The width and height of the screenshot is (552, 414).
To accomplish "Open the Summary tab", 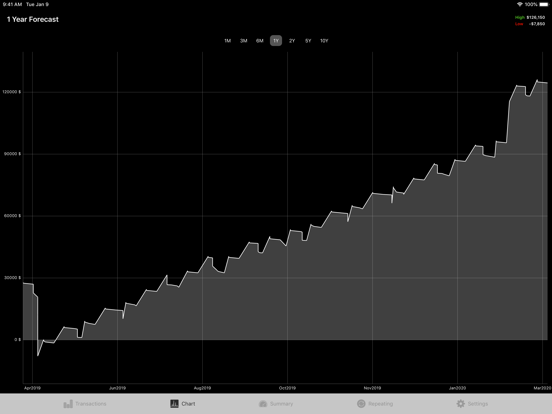I will pyautogui.click(x=276, y=404).
